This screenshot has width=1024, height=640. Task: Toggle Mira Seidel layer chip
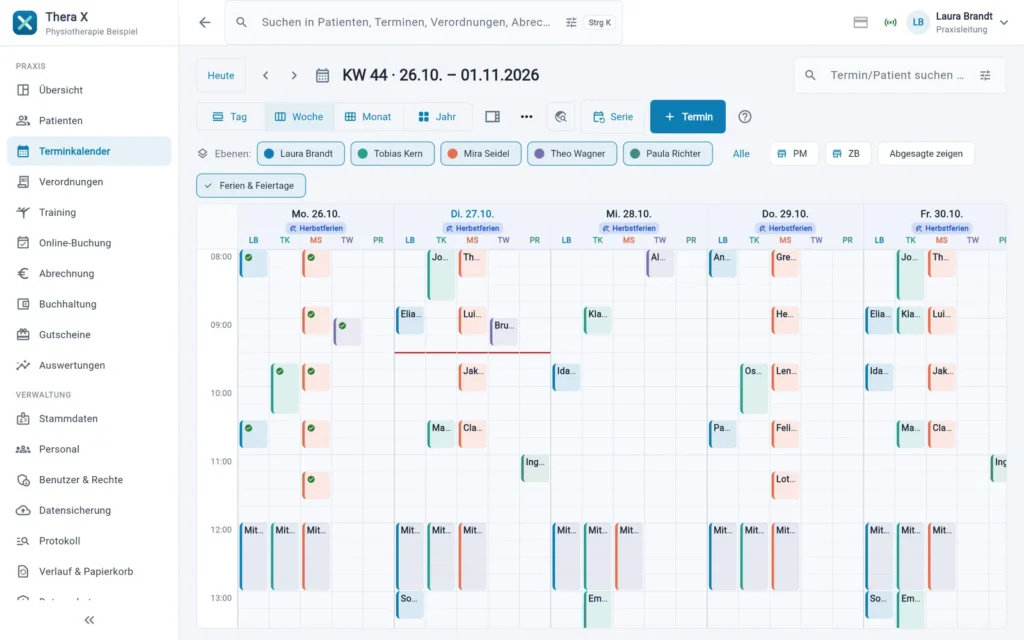click(481, 153)
